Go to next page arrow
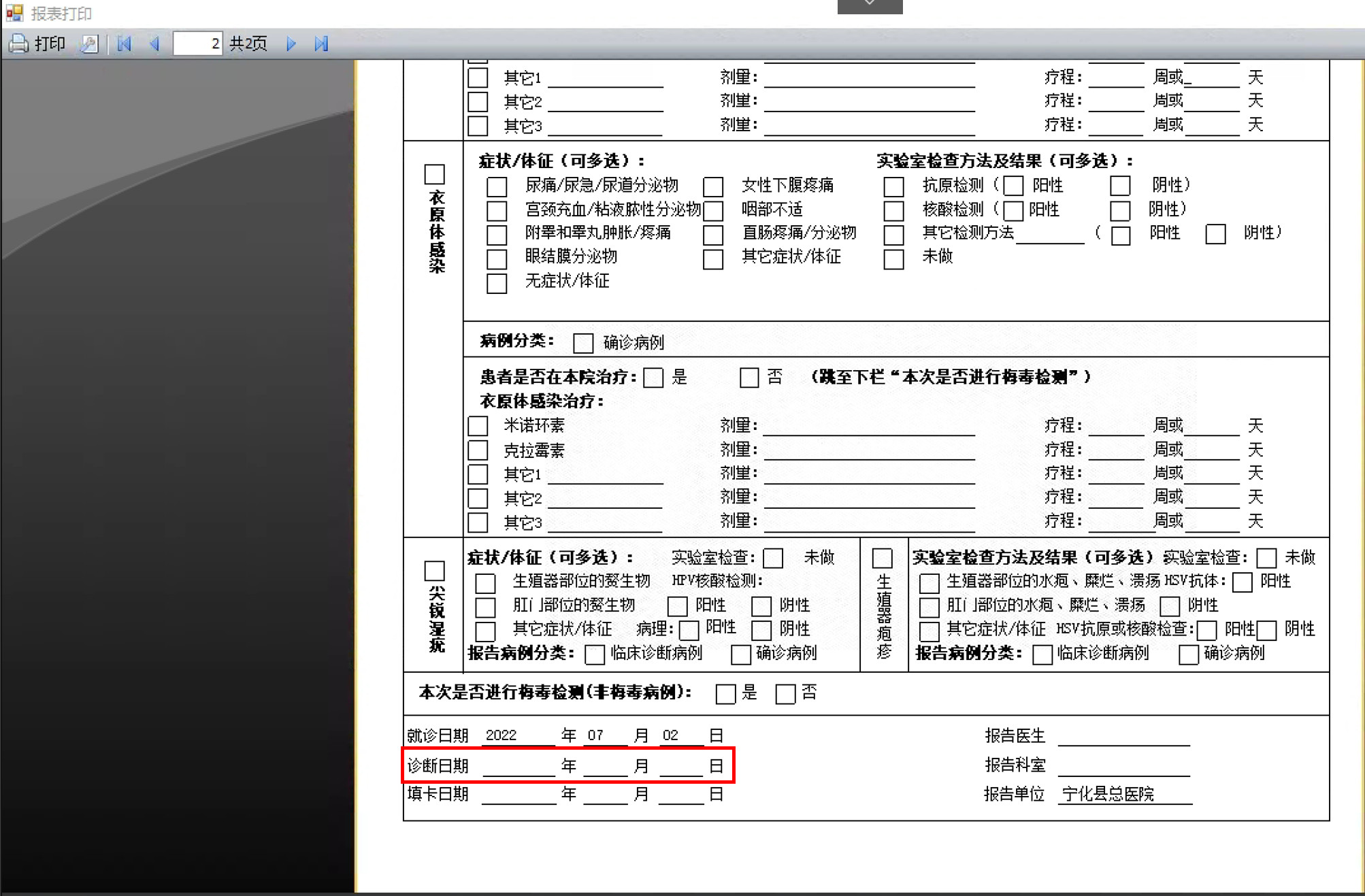 (291, 44)
